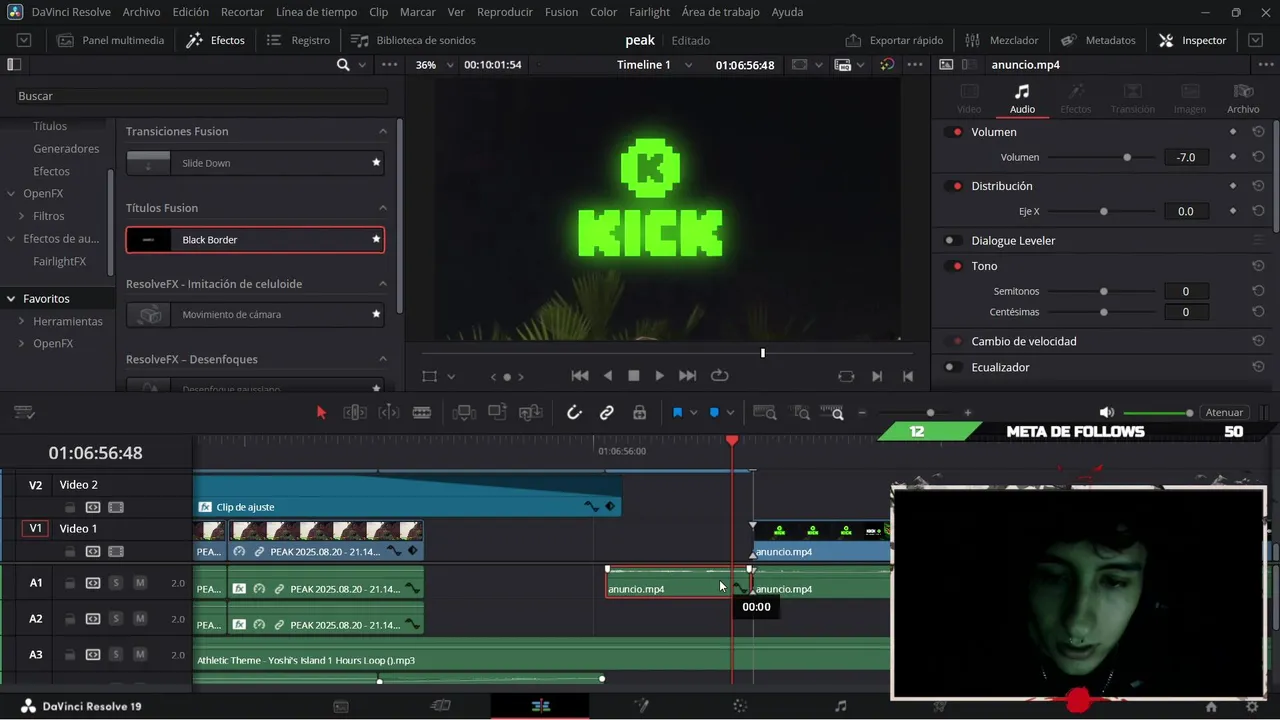The width and height of the screenshot is (1280, 720).
Task: Play in reverse button
Action: coord(607,376)
